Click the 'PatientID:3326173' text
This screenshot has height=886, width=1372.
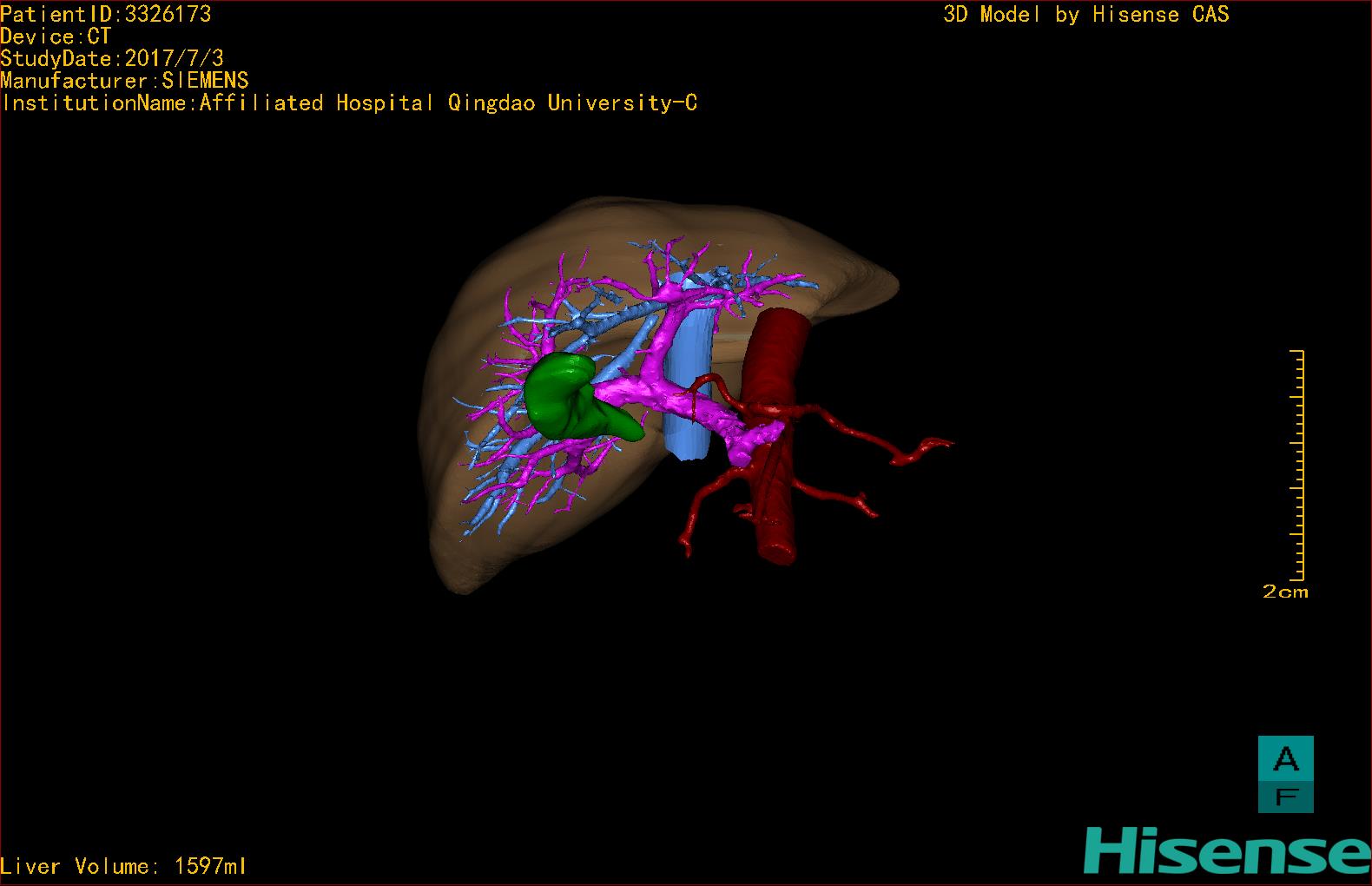point(106,14)
